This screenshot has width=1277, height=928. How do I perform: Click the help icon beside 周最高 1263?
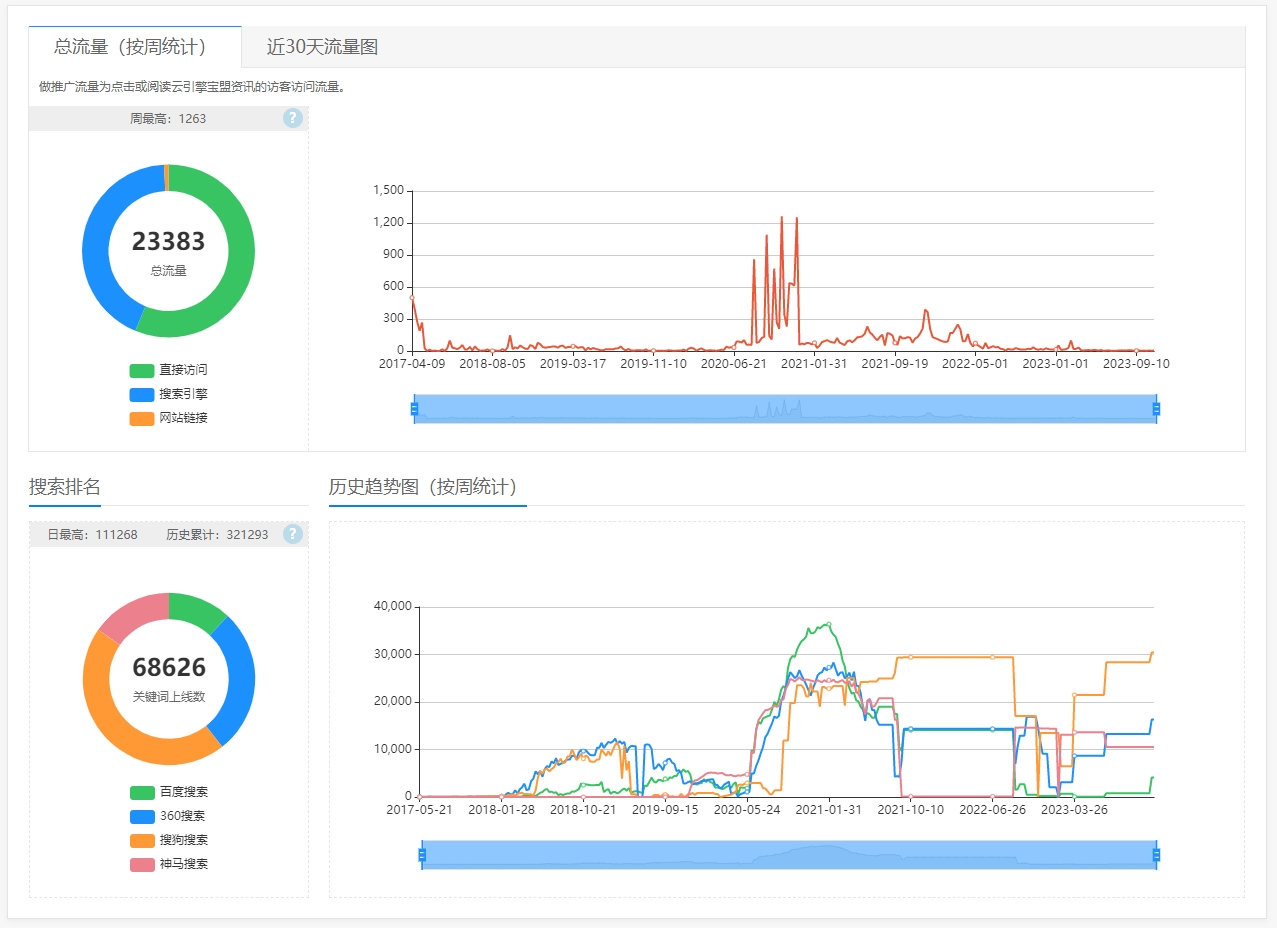[x=292, y=118]
